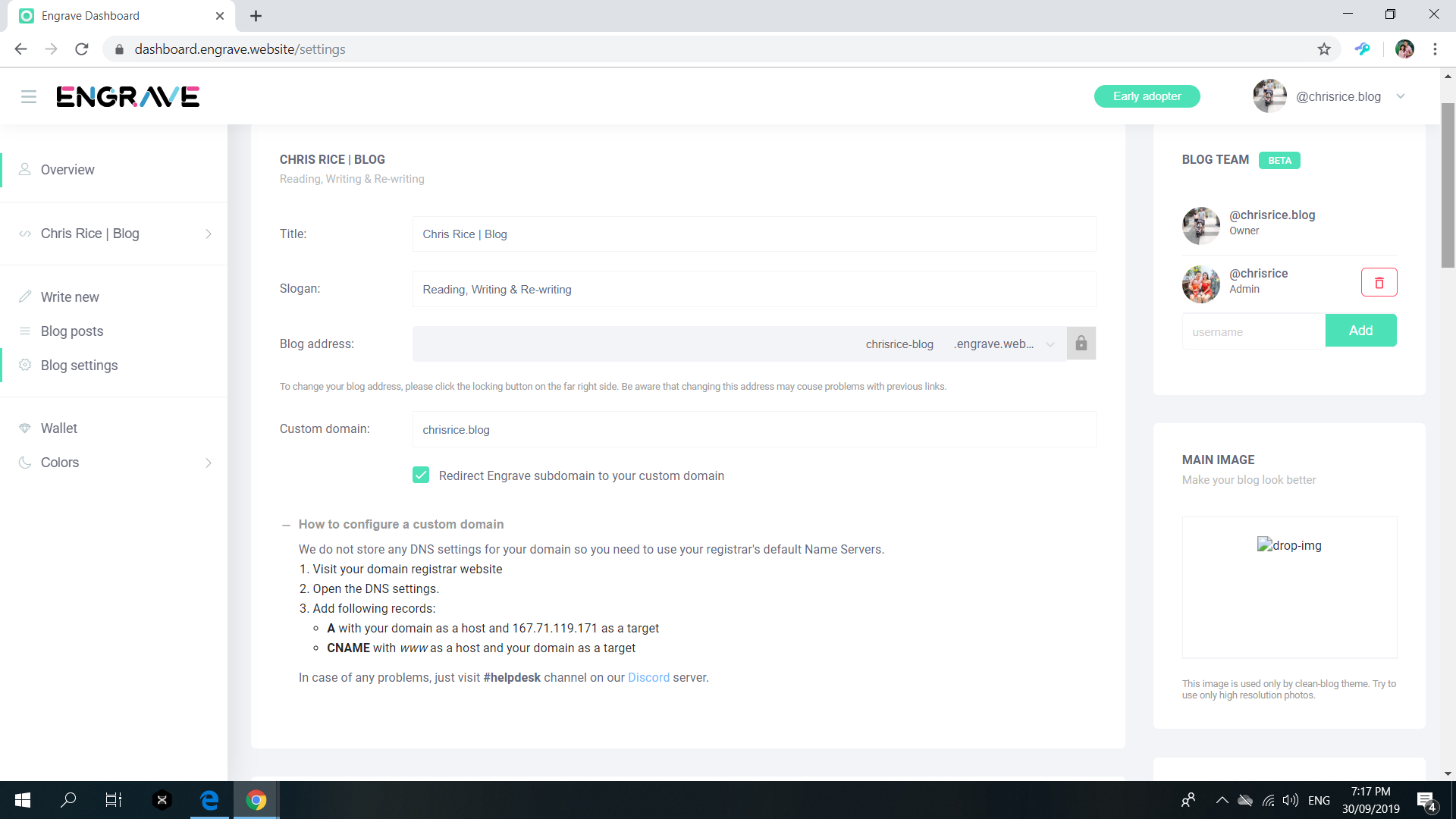Click the ENGRAVE logo
This screenshot has height=819, width=1456.
[x=127, y=96]
